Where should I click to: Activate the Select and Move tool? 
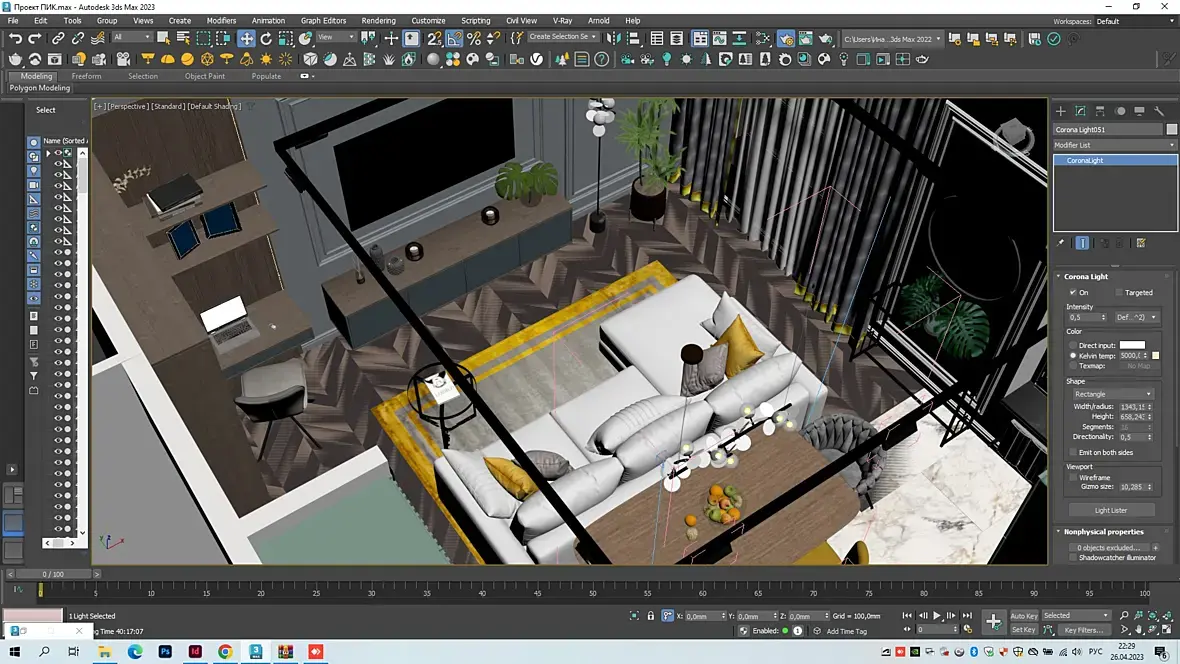[246, 38]
